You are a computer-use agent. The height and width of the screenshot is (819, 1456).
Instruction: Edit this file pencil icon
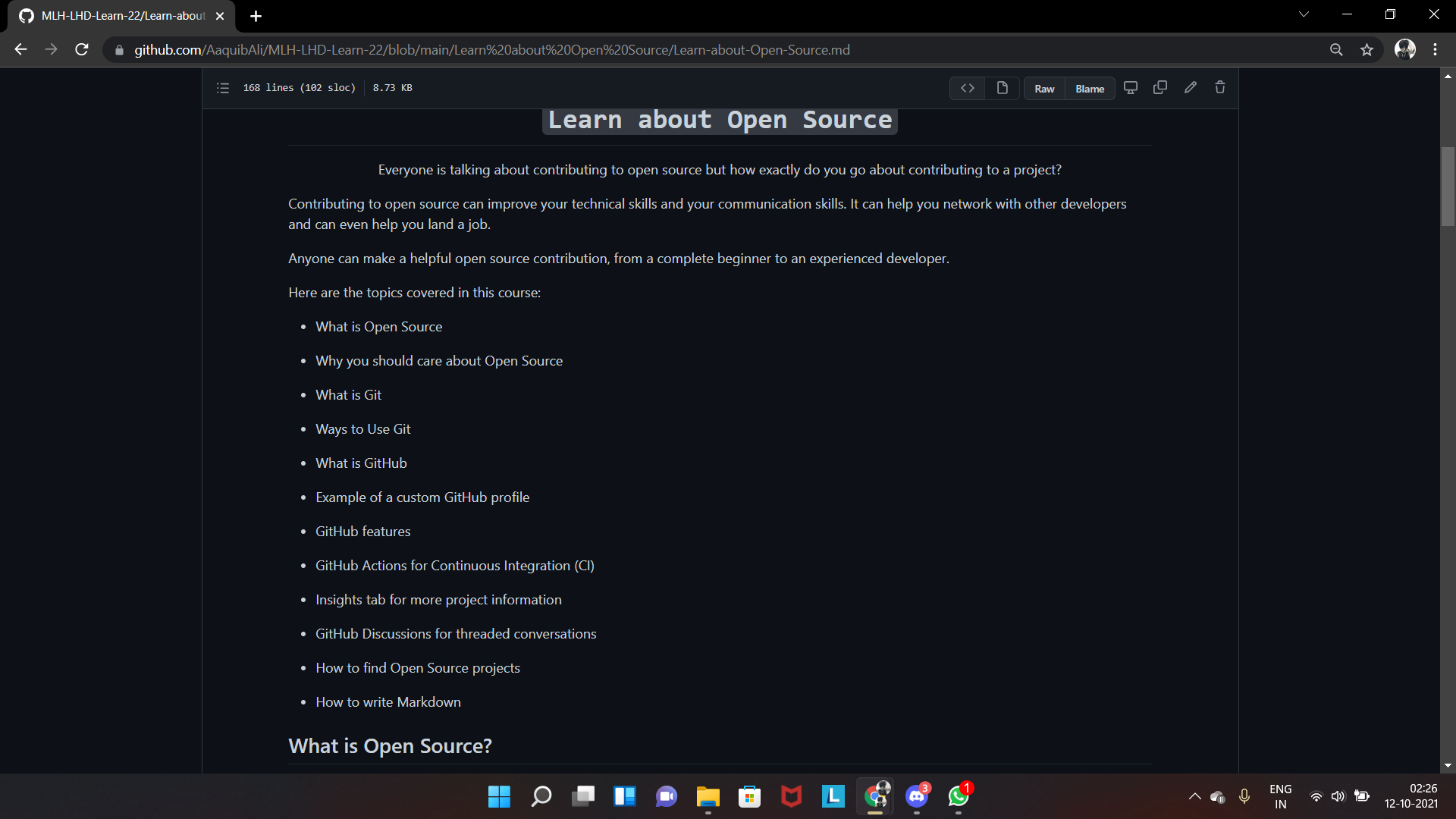pos(1190,87)
